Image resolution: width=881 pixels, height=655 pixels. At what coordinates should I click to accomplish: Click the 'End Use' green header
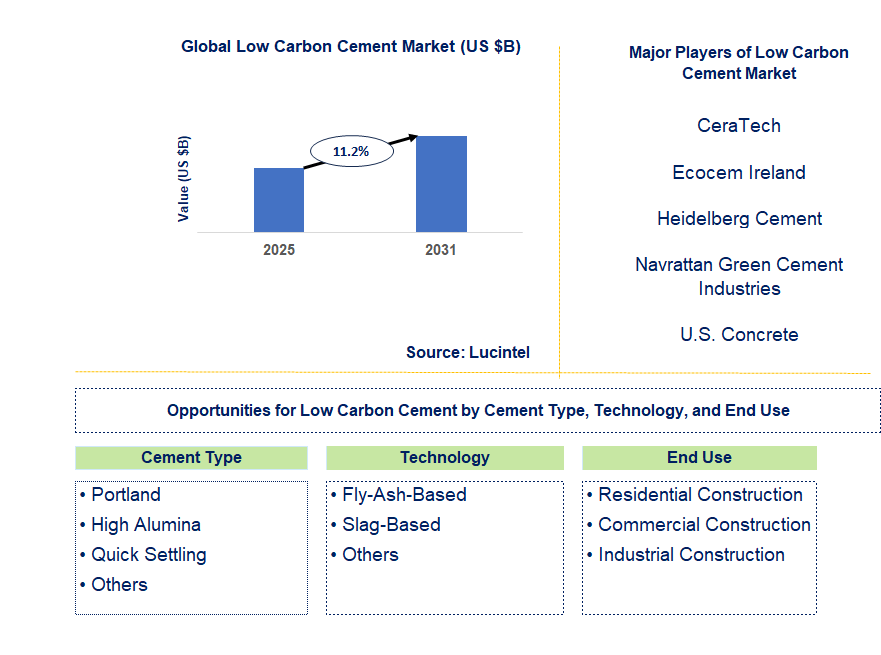(x=700, y=457)
